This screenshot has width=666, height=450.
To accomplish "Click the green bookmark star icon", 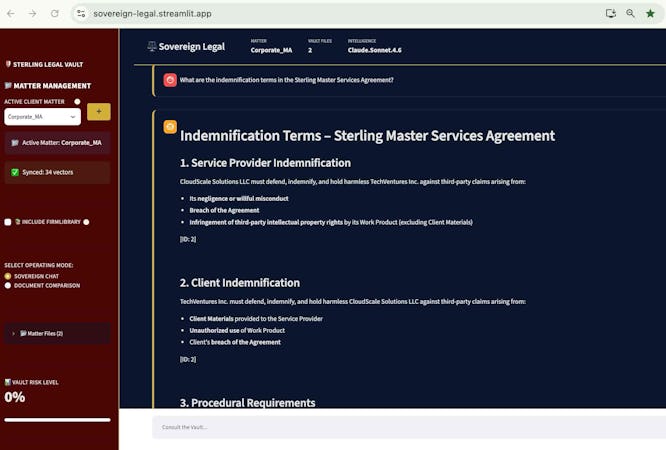I will (x=650, y=14).
